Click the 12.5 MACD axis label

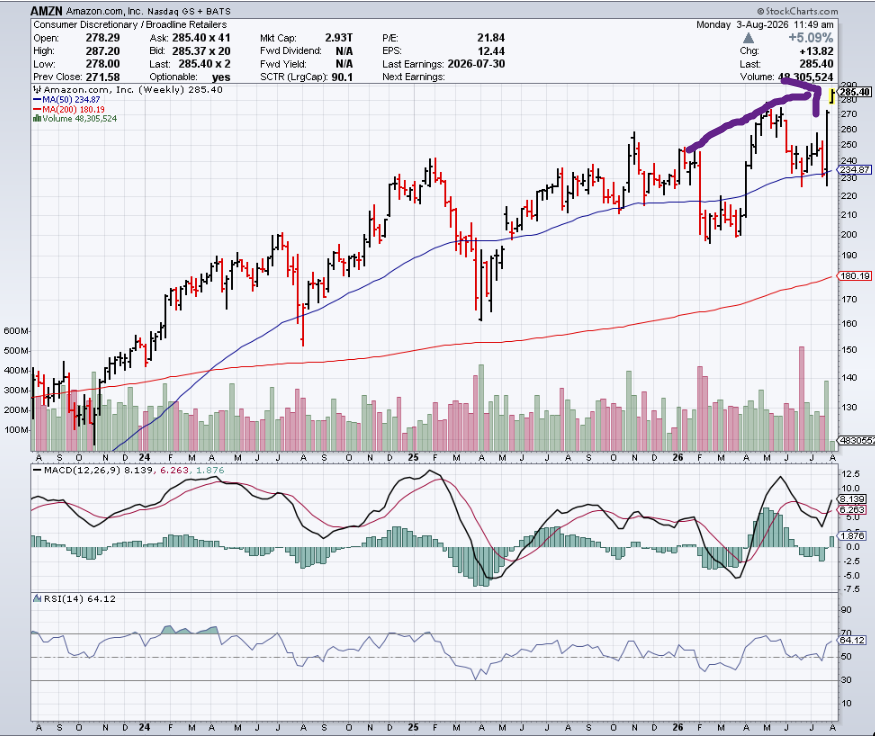851,474
